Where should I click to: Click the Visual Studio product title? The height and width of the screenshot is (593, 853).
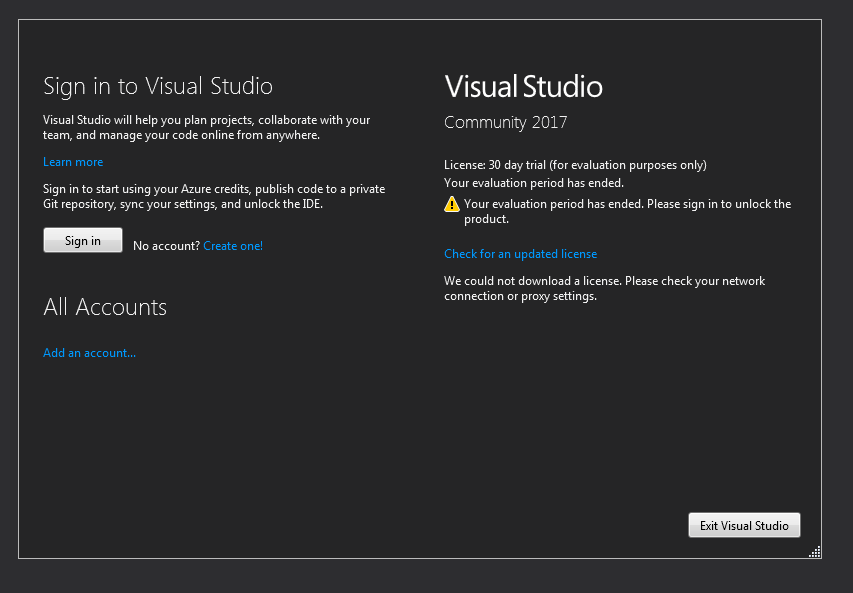click(523, 87)
